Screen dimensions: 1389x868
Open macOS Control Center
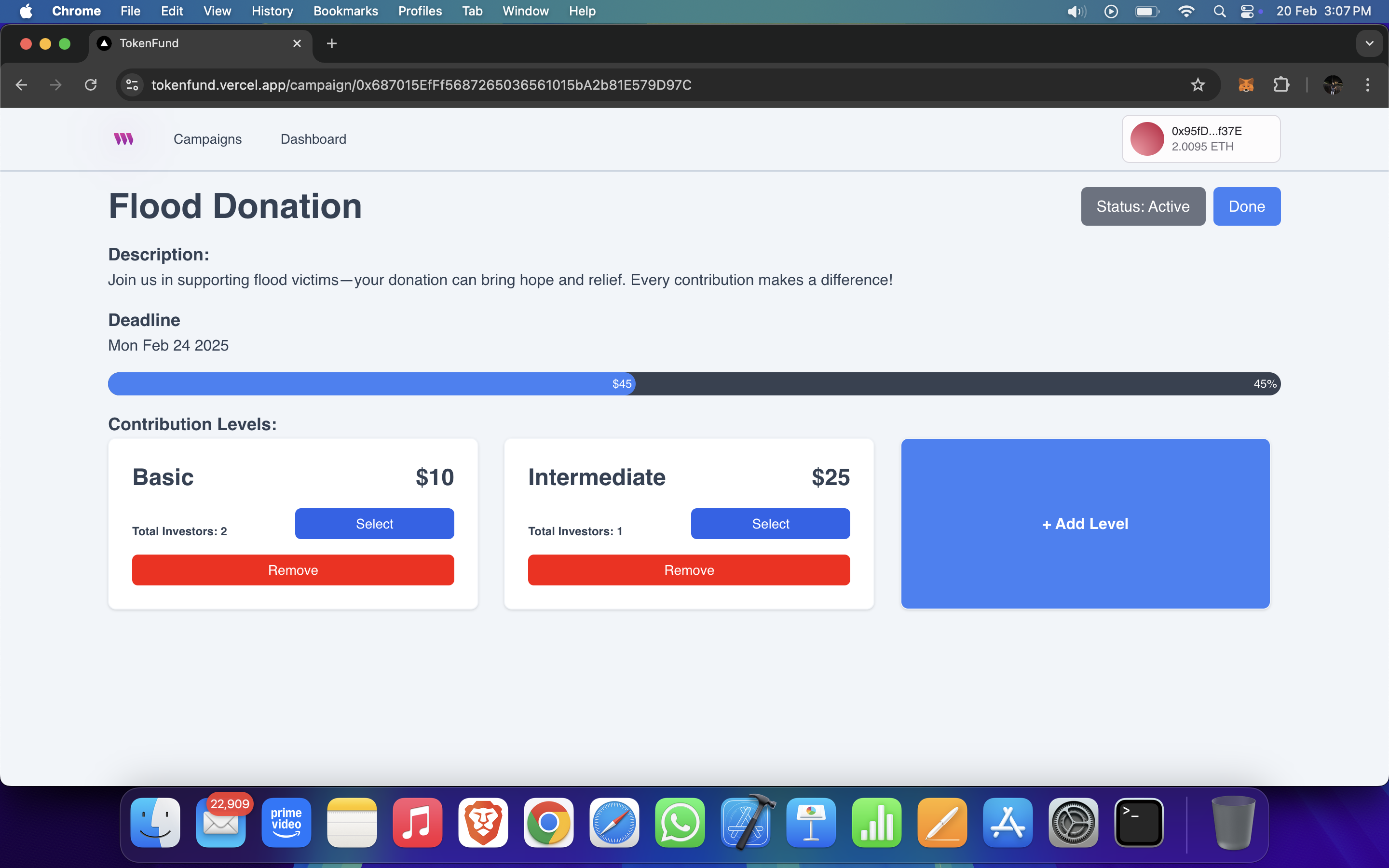click(1247, 12)
